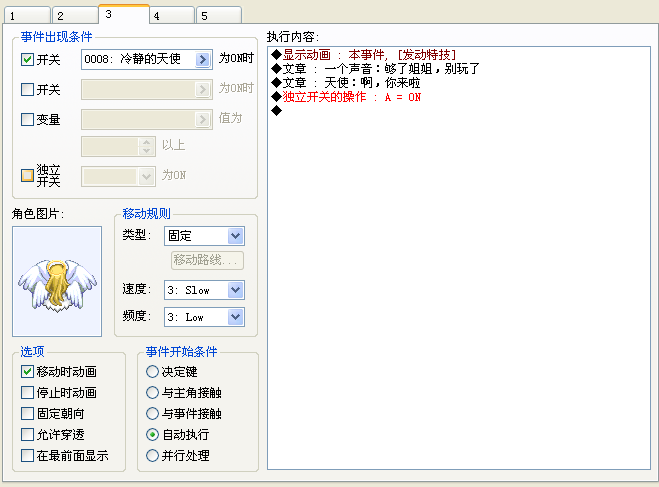
Task: Enable the 独立开关 condition checkbox
Action: tap(27, 175)
